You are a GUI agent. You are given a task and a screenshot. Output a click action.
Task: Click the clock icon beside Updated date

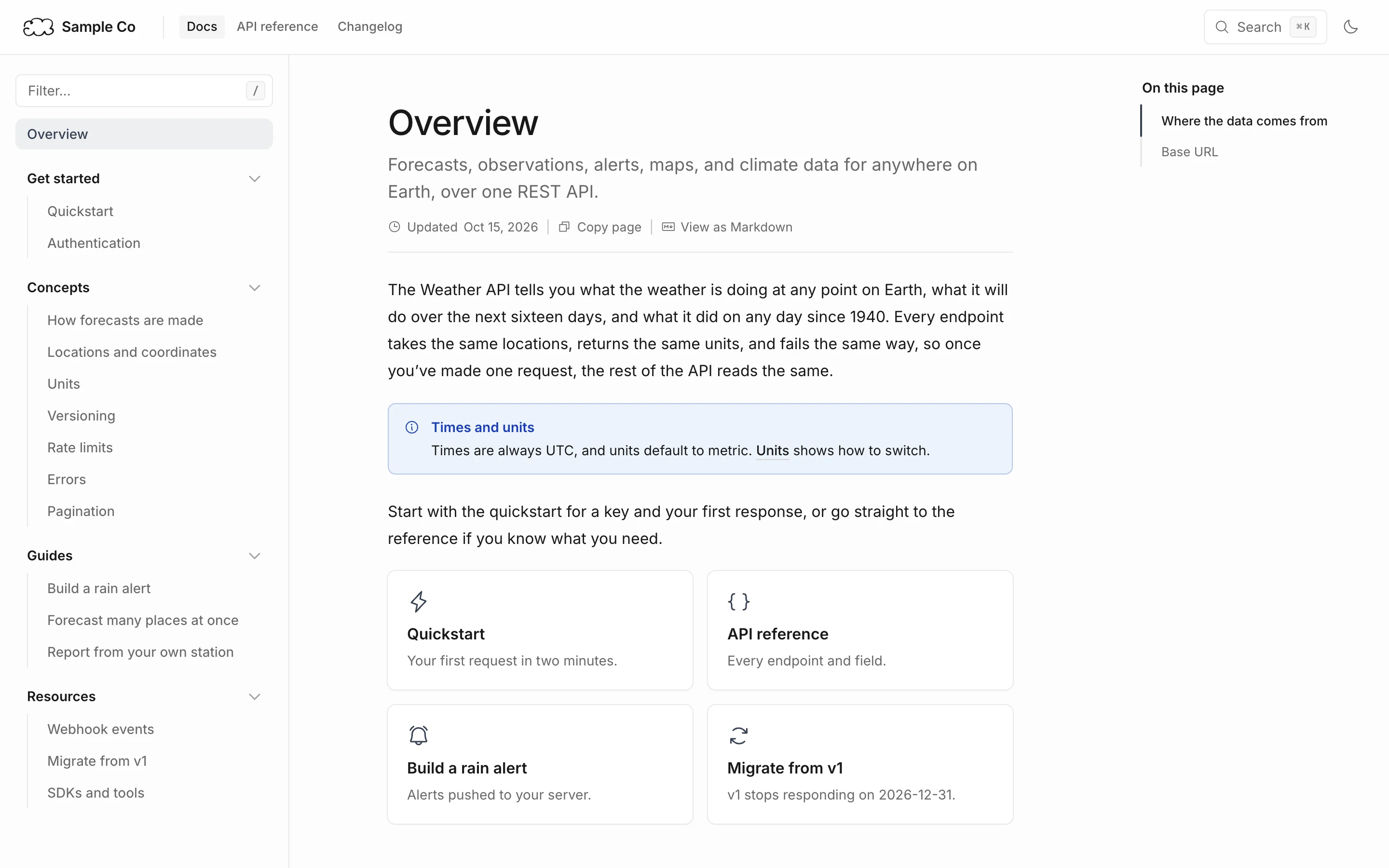[395, 227]
